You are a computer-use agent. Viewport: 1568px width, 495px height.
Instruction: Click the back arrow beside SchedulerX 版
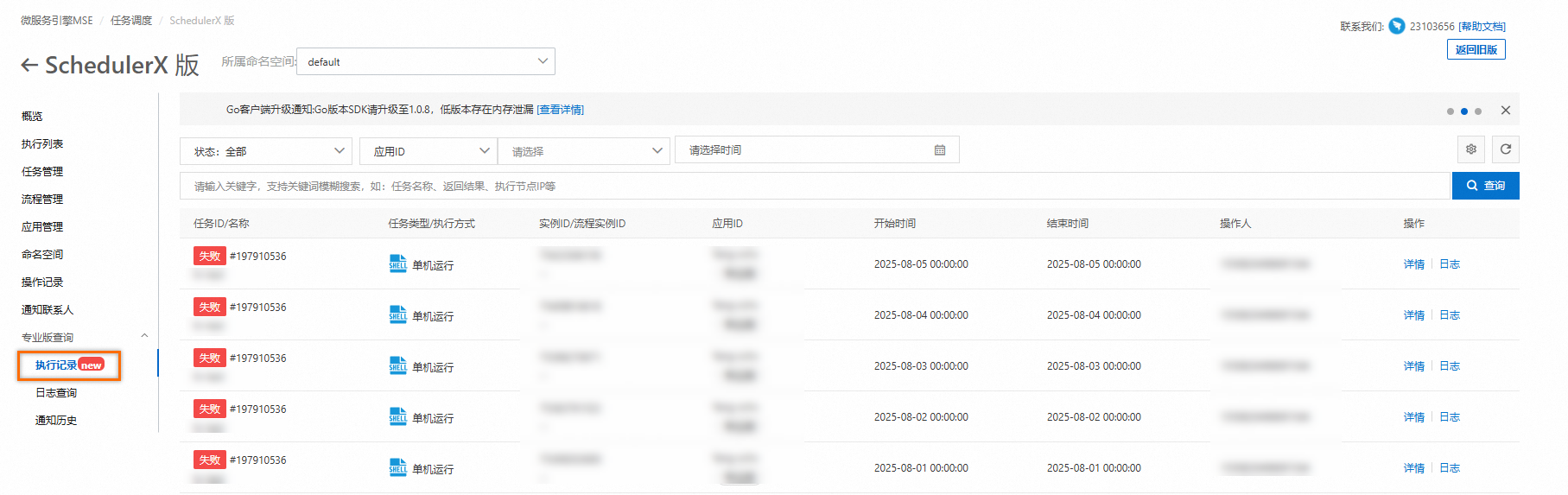(29, 65)
